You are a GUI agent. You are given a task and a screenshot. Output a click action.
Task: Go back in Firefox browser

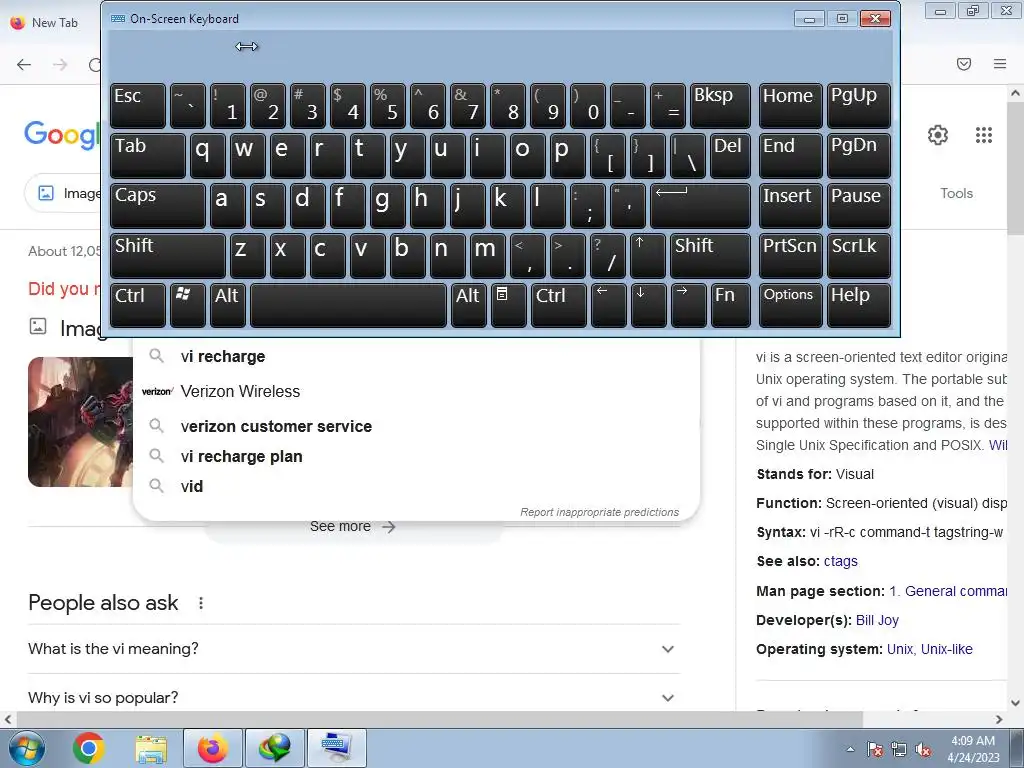pos(24,64)
